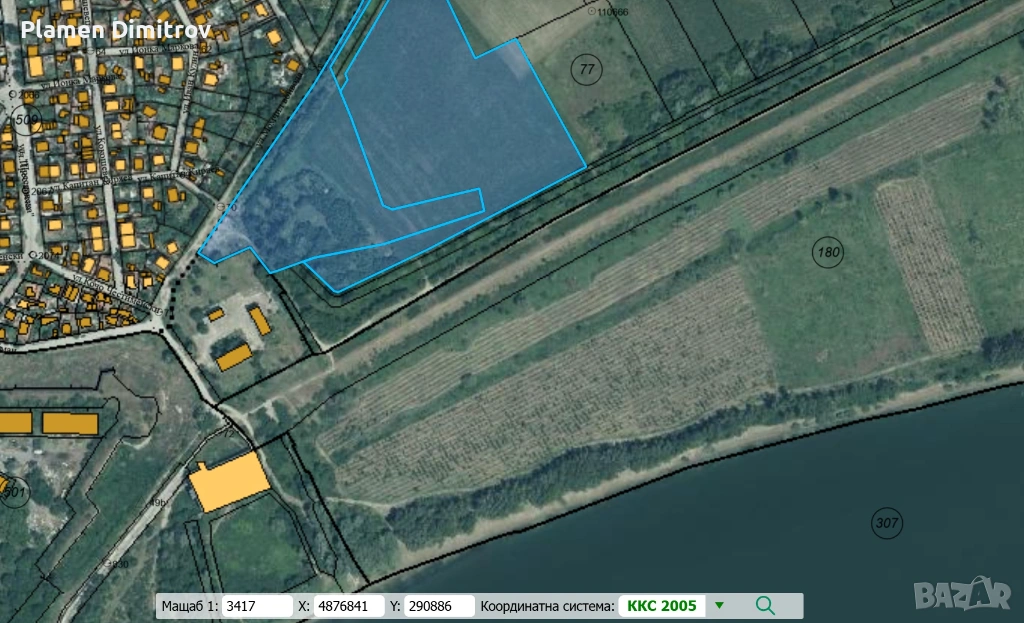Click circled parcel label 307 on the river
The image size is (1024, 623).
tap(886, 522)
